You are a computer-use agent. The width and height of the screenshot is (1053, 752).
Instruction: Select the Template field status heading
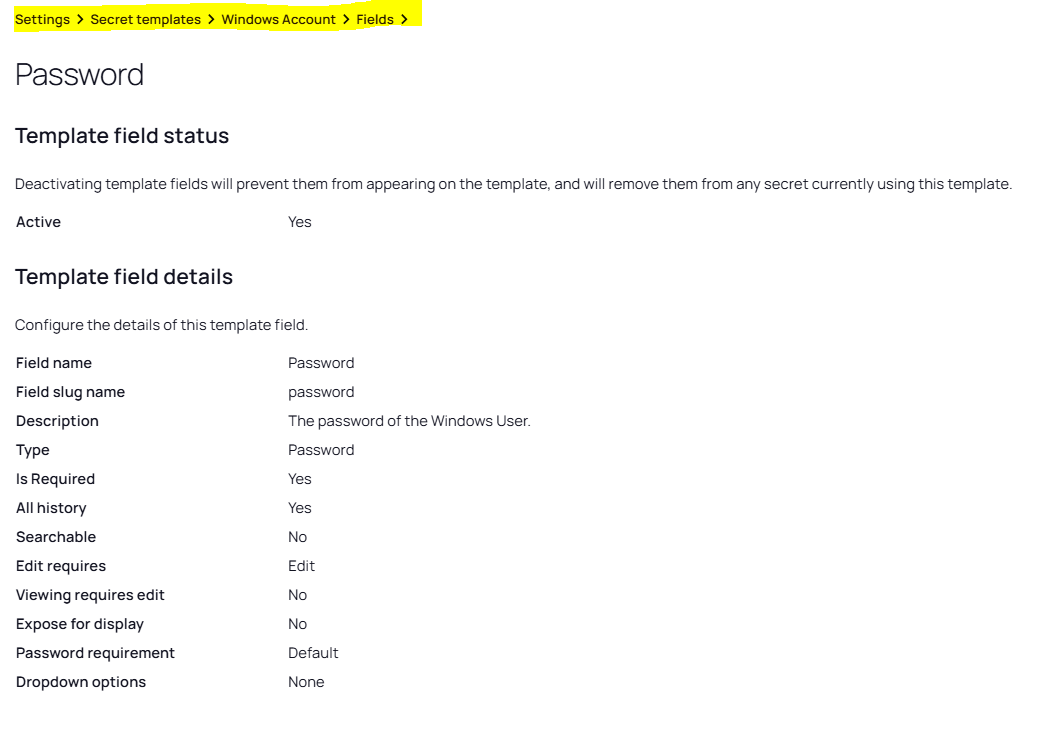point(122,136)
